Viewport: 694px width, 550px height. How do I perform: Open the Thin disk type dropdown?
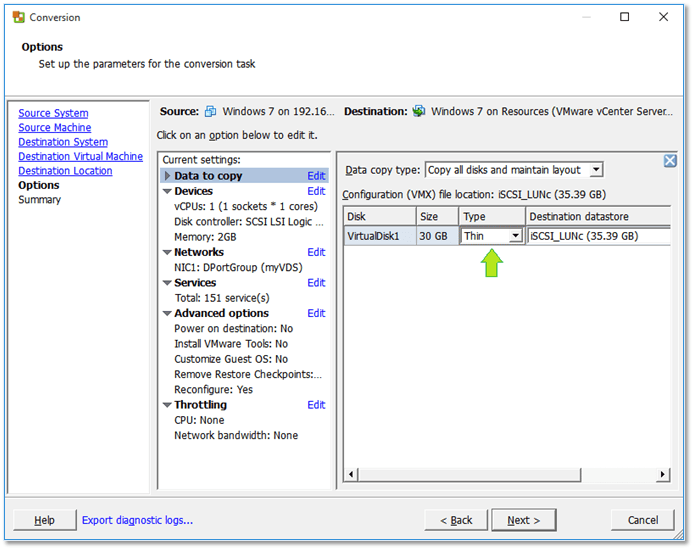coord(515,236)
